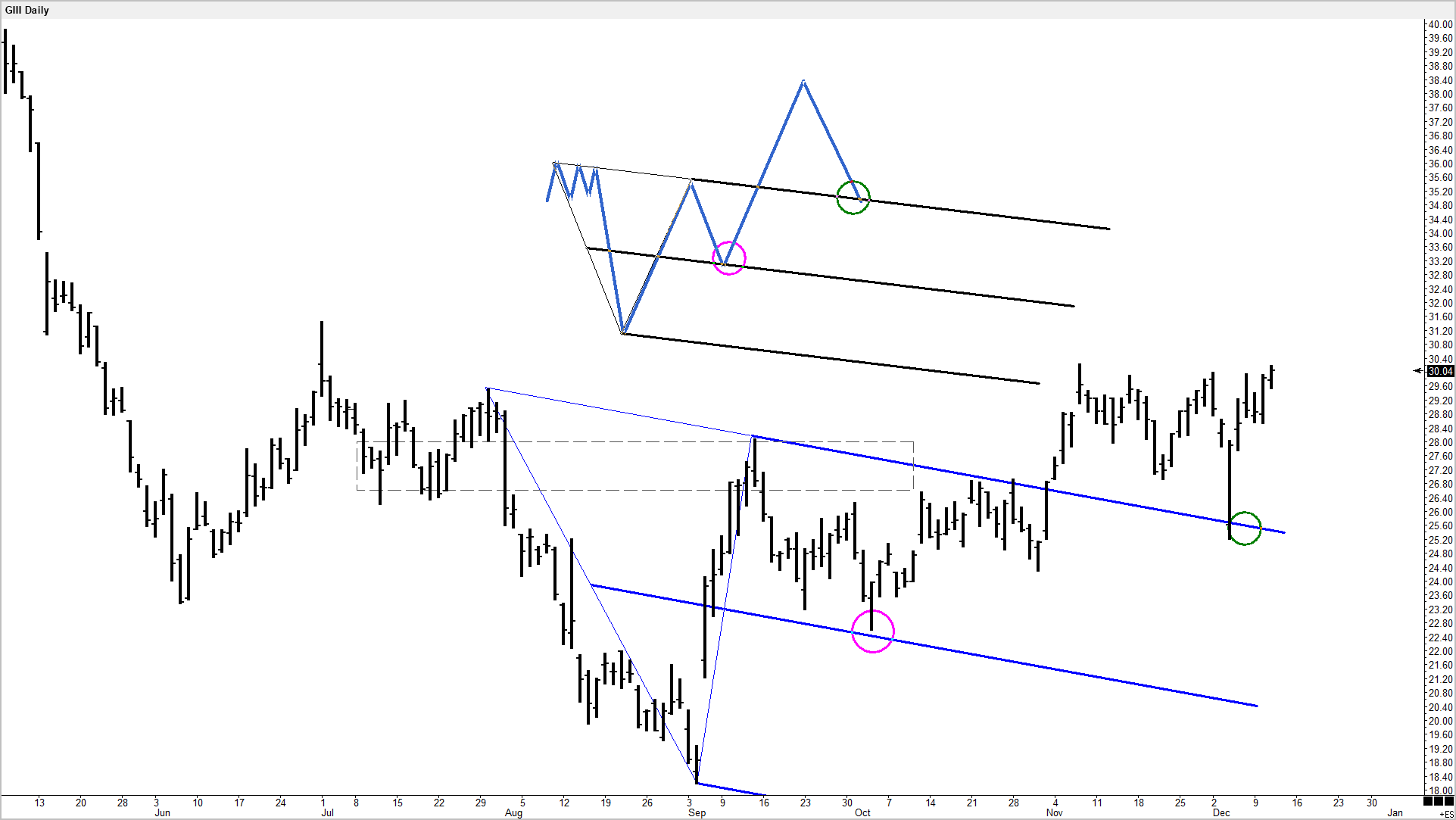
Task: Click the green circle on upper blue channel line
Action: [x=1245, y=528]
